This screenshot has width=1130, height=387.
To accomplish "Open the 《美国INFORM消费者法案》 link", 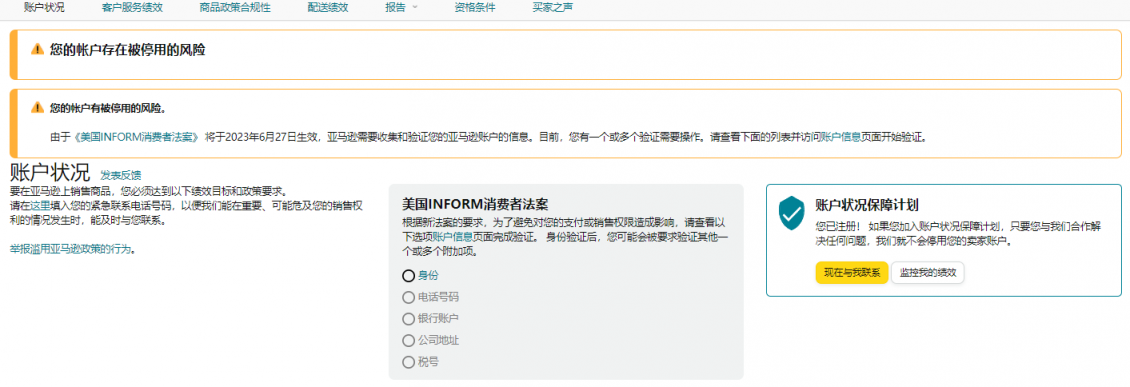I will coord(136,136).
